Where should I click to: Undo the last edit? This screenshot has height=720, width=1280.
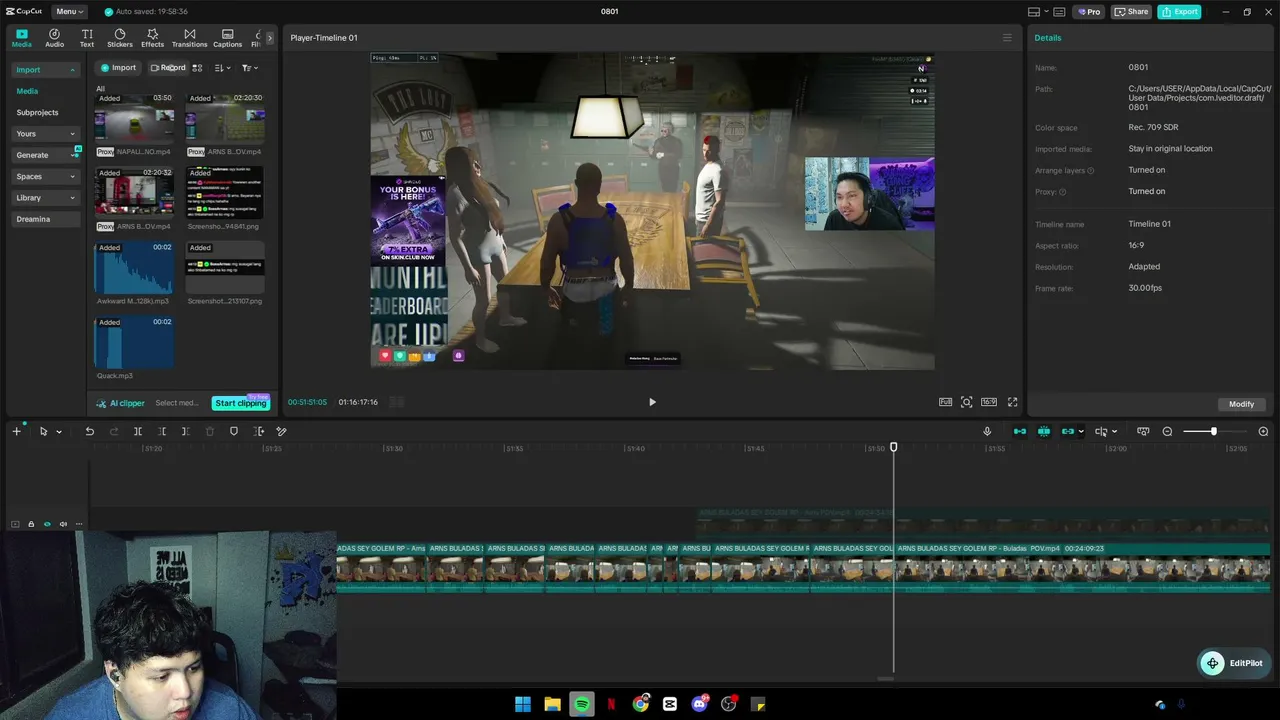click(x=89, y=431)
